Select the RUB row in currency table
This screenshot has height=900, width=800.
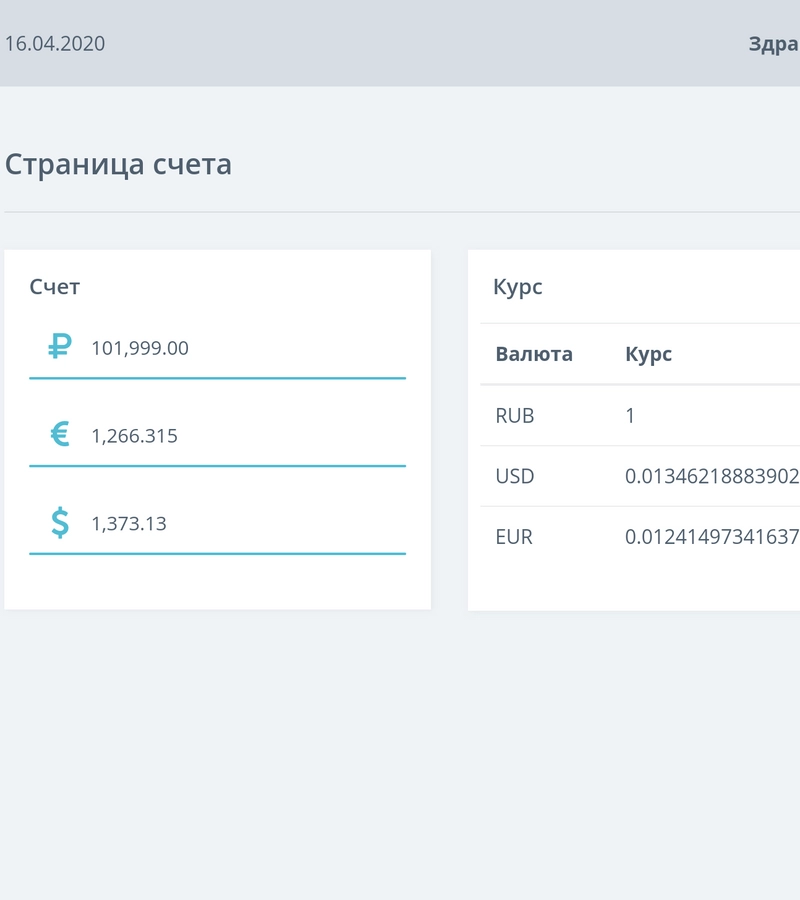pos(515,415)
